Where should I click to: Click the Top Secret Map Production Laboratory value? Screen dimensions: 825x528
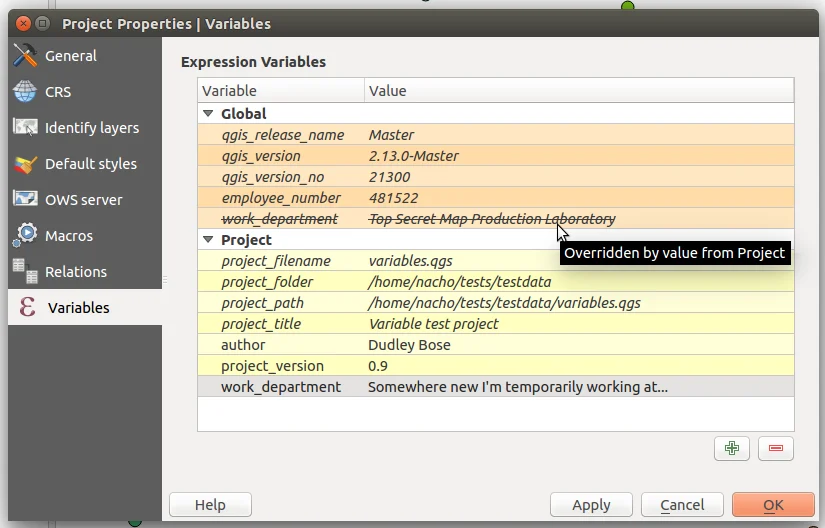pos(492,219)
